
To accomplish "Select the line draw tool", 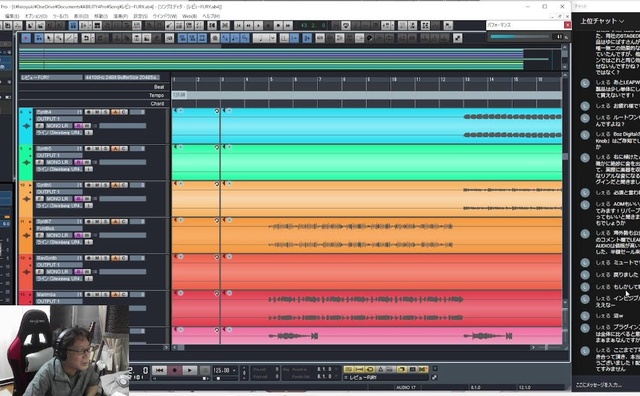I will [x=69, y=38].
